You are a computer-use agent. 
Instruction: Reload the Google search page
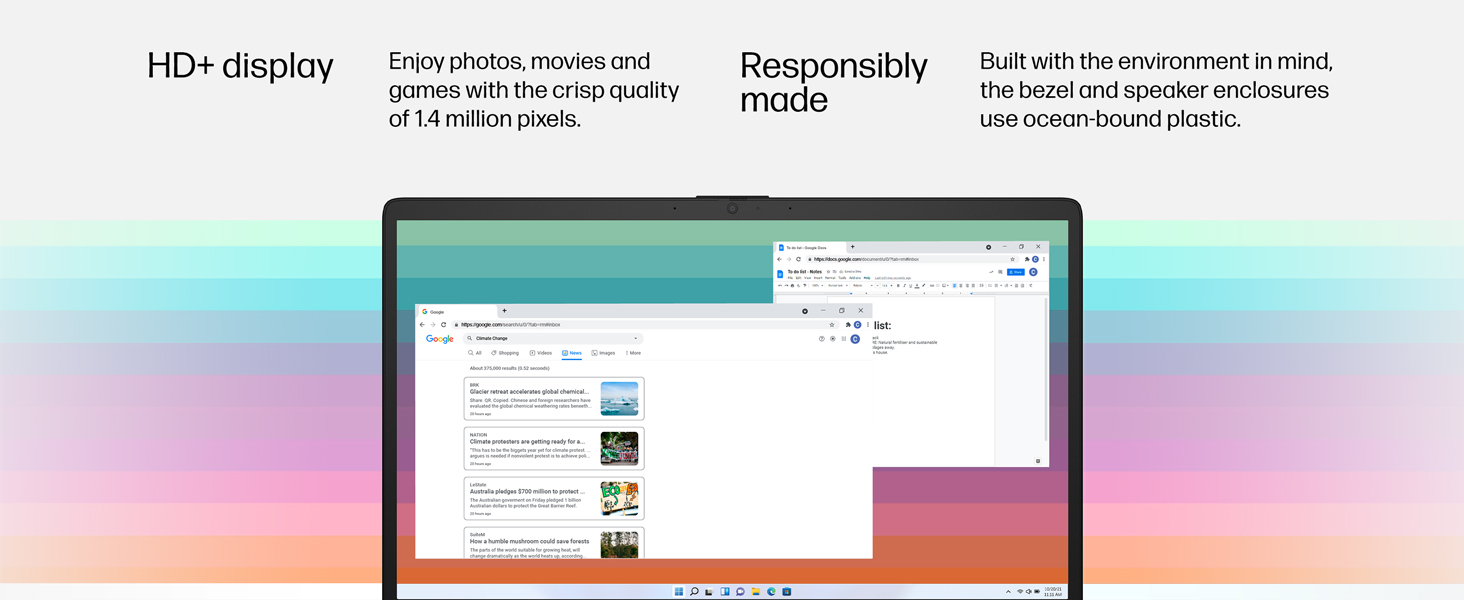(x=443, y=324)
